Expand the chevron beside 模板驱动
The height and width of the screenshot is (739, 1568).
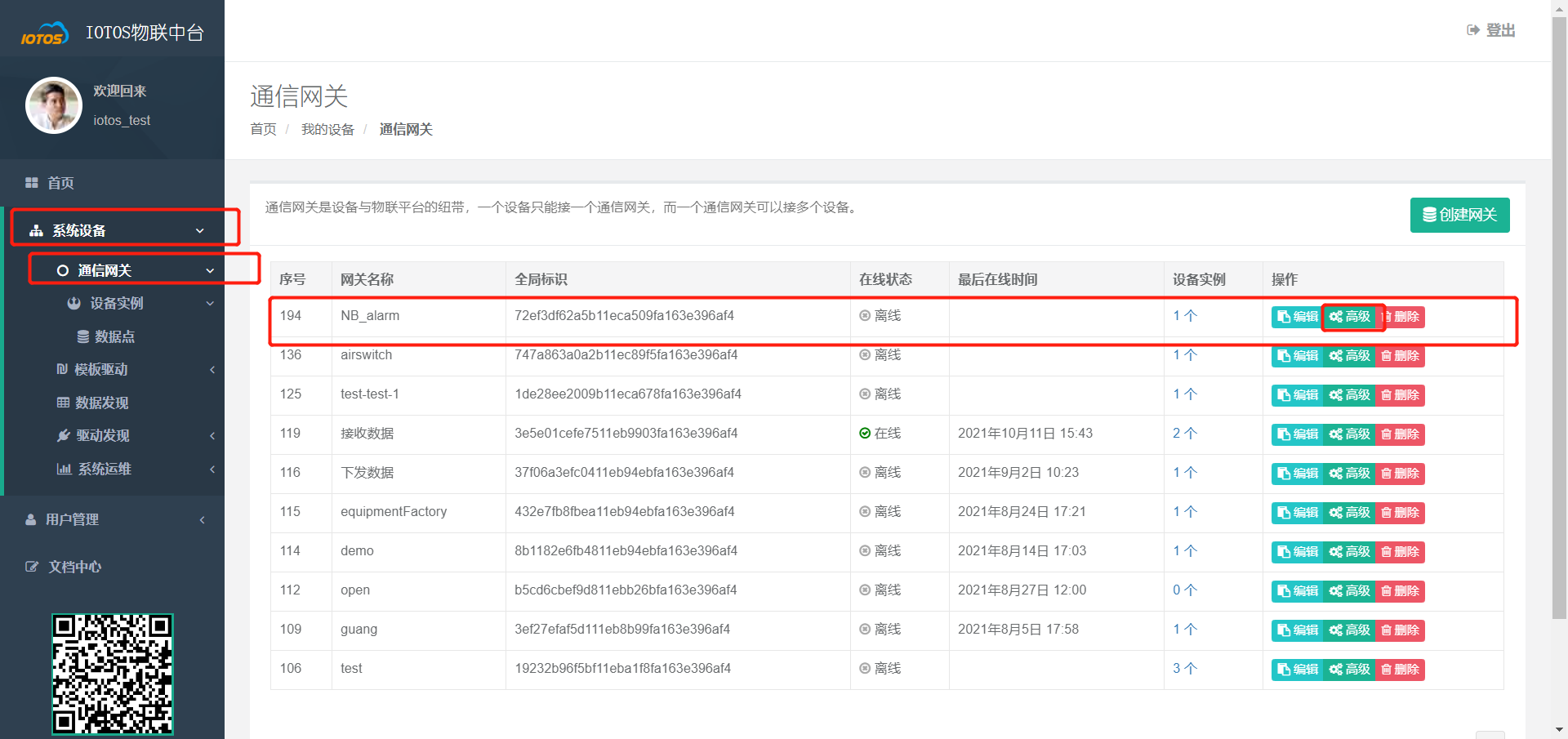click(212, 370)
